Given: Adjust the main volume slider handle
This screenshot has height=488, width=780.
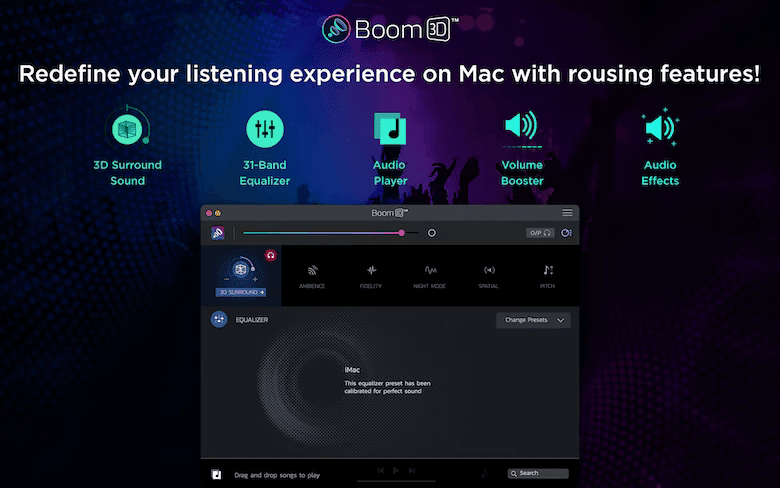Looking at the screenshot, I should (401, 233).
